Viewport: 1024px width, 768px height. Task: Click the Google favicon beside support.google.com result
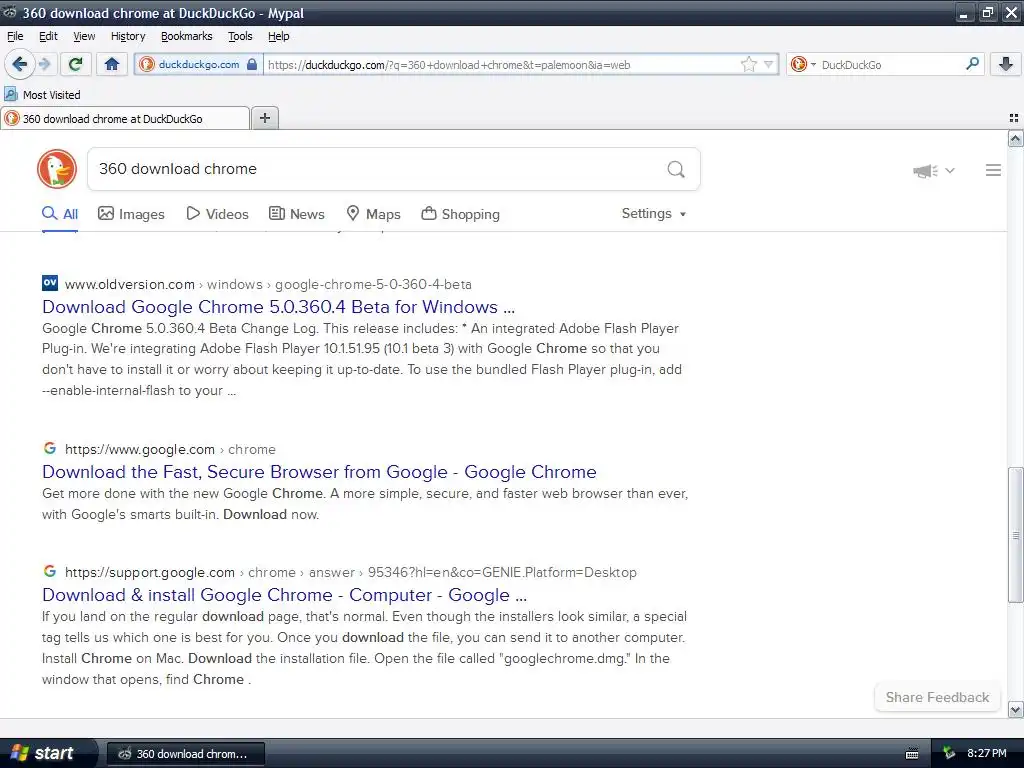[50, 571]
